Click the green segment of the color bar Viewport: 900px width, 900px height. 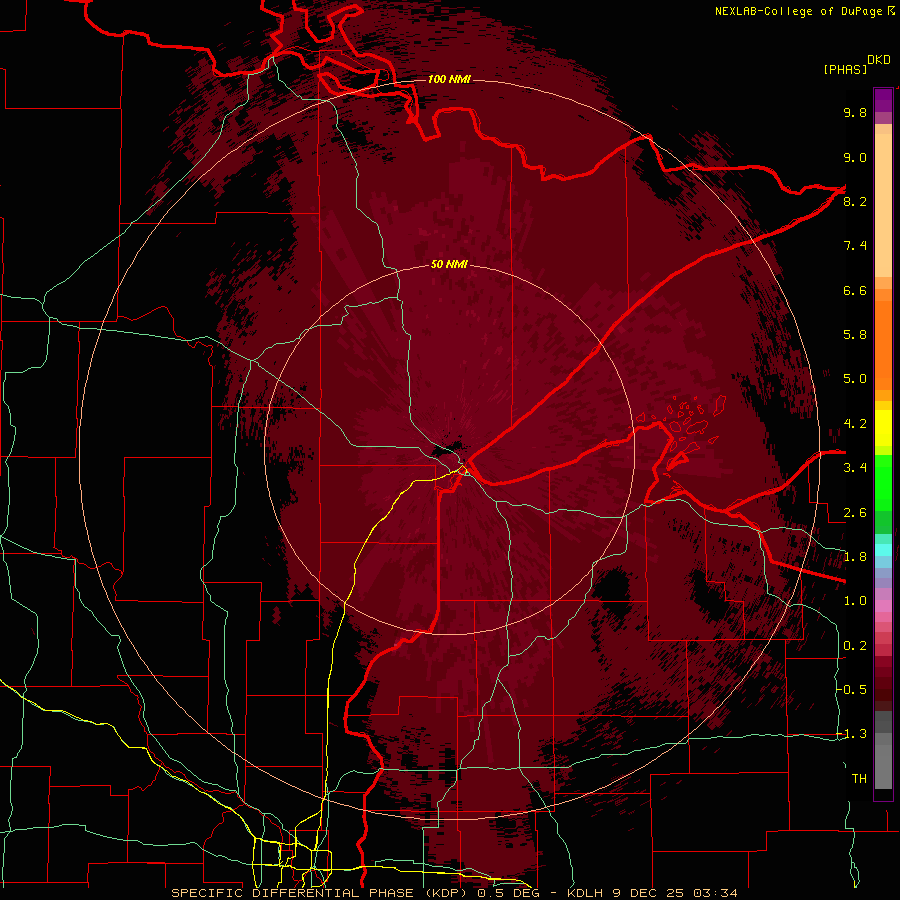[x=883, y=485]
